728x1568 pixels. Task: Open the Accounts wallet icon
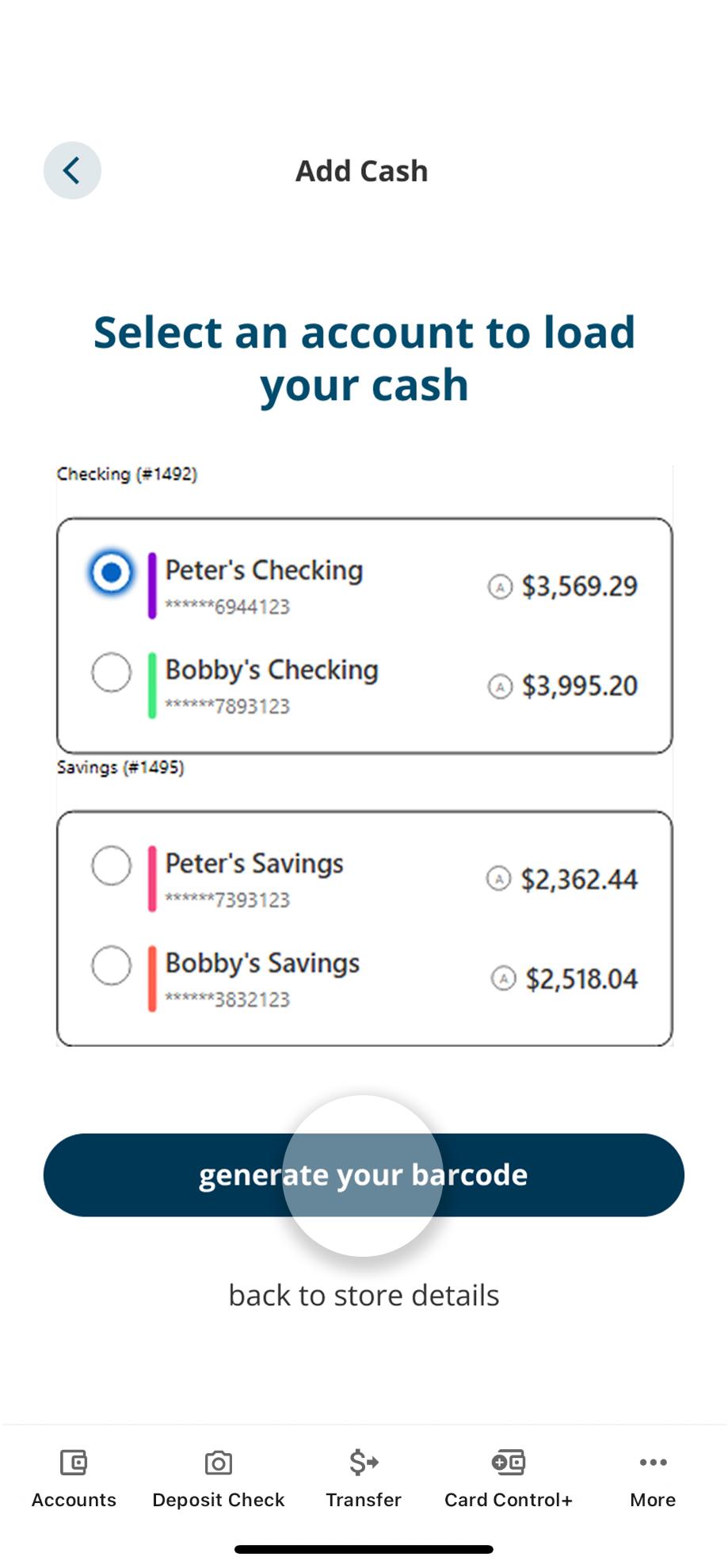pyautogui.click(x=74, y=1462)
